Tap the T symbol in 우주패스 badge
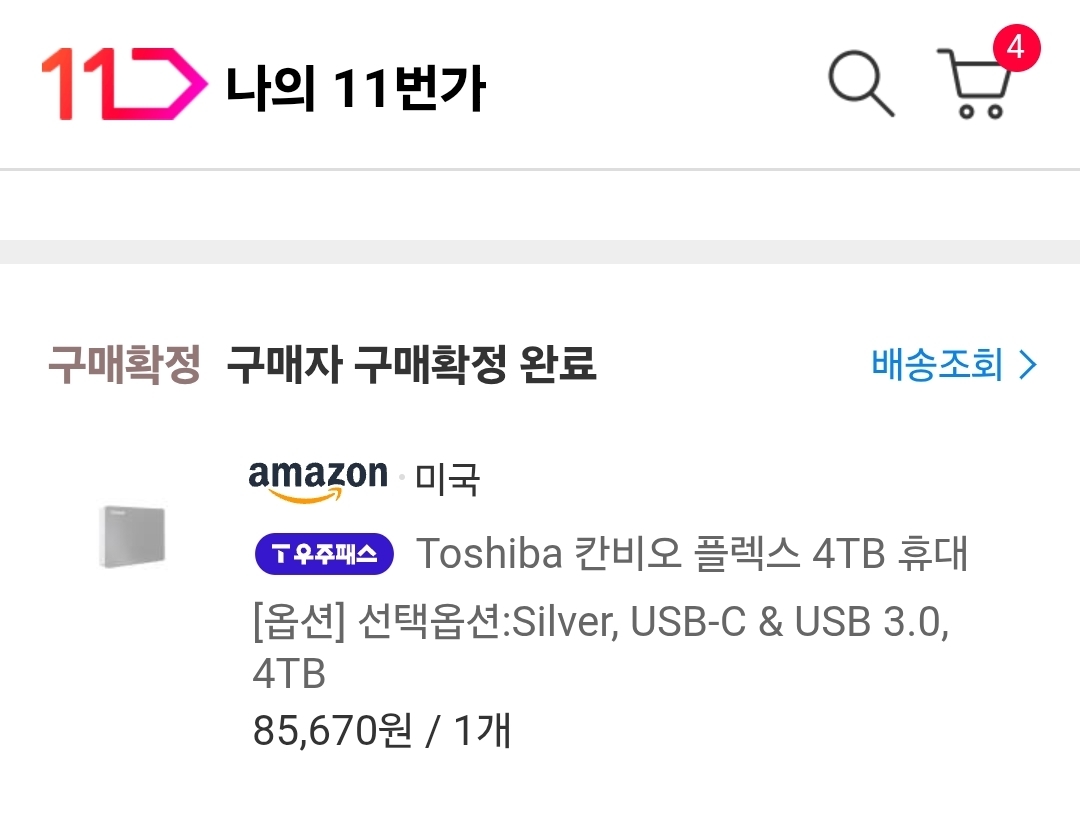1080x827 pixels. 281,554
